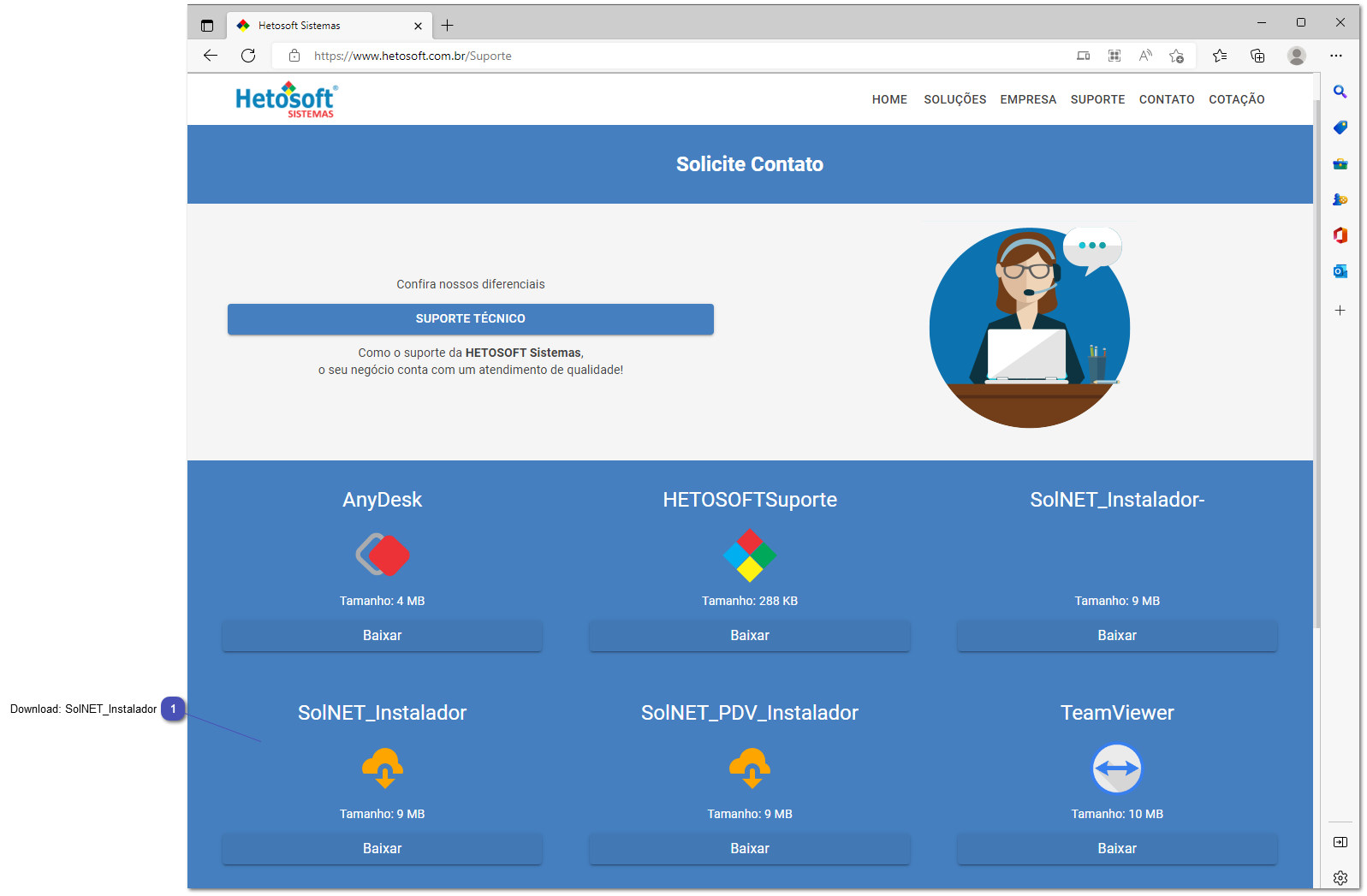1367x896 pixels.
Task: Click the AnyDesk red diamond icon
Action: [x=383, y=555]
